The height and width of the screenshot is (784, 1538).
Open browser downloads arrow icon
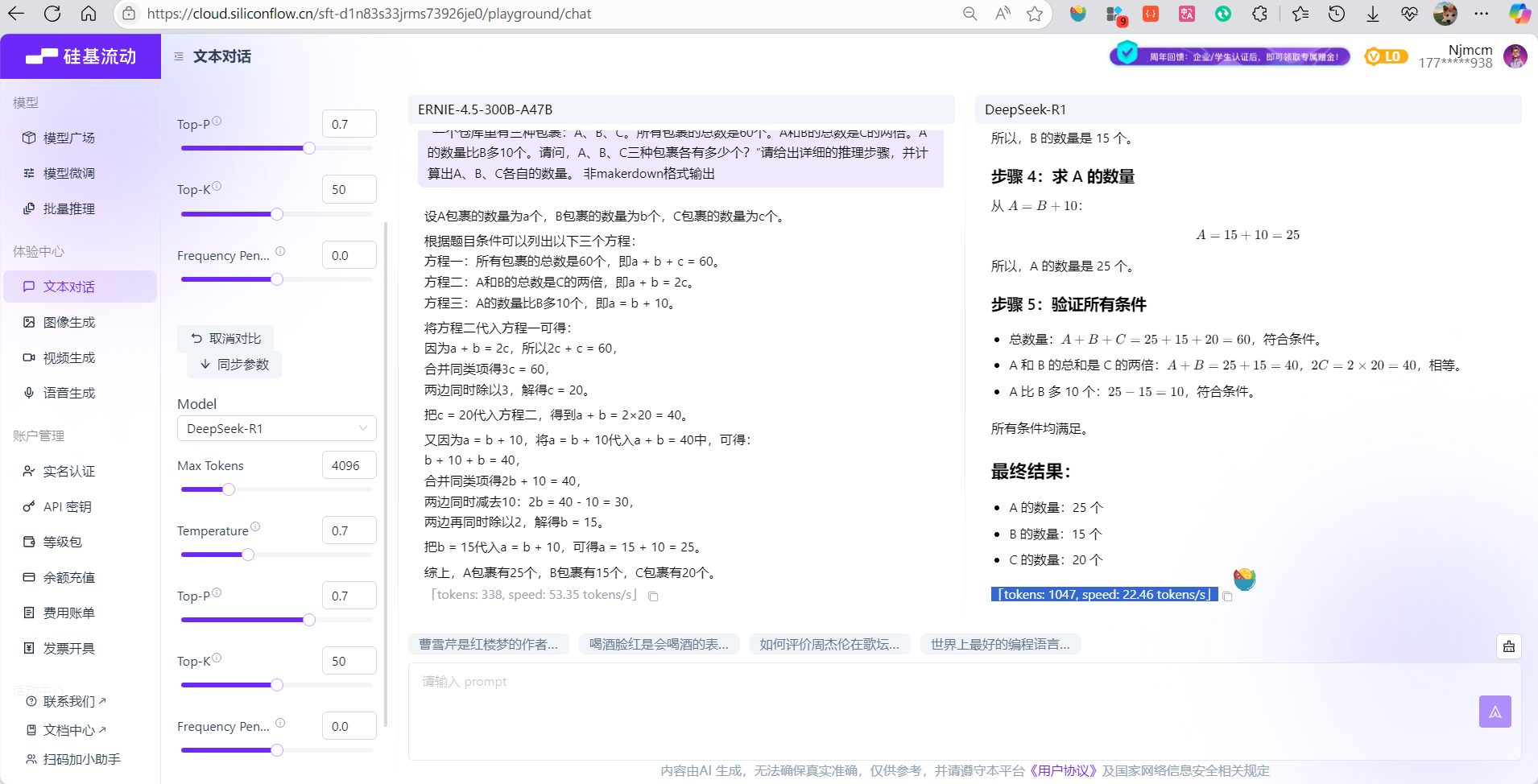click(1373, 14)
